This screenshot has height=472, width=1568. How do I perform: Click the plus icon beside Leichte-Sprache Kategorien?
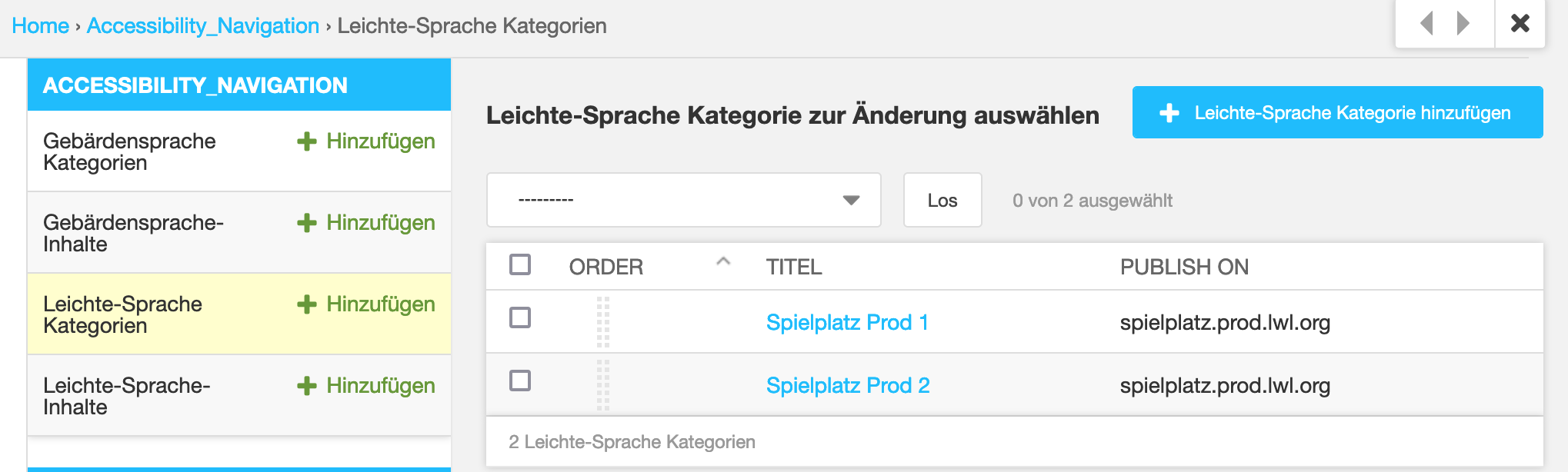[307, 304]
